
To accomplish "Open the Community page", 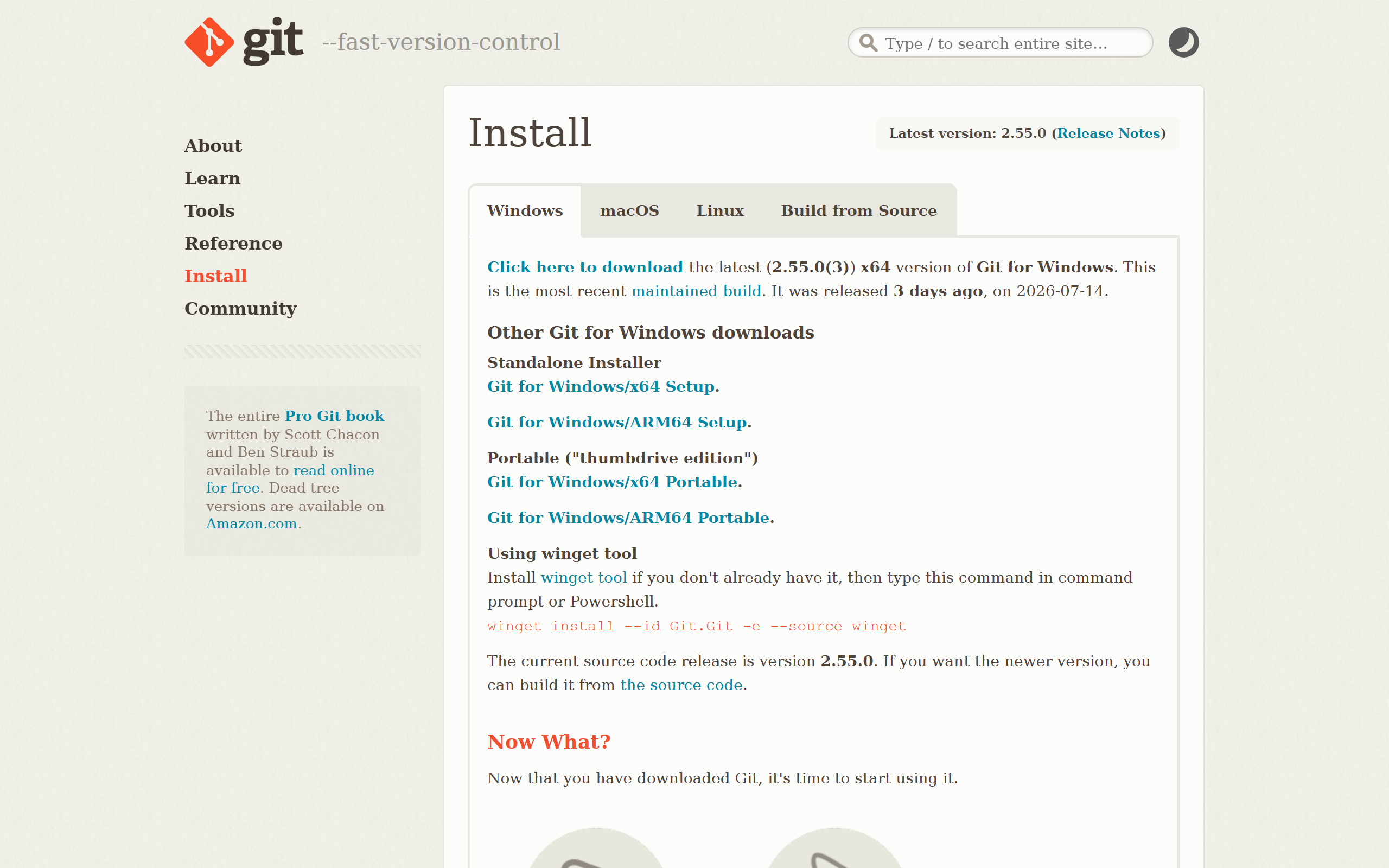I will [240, 308].
